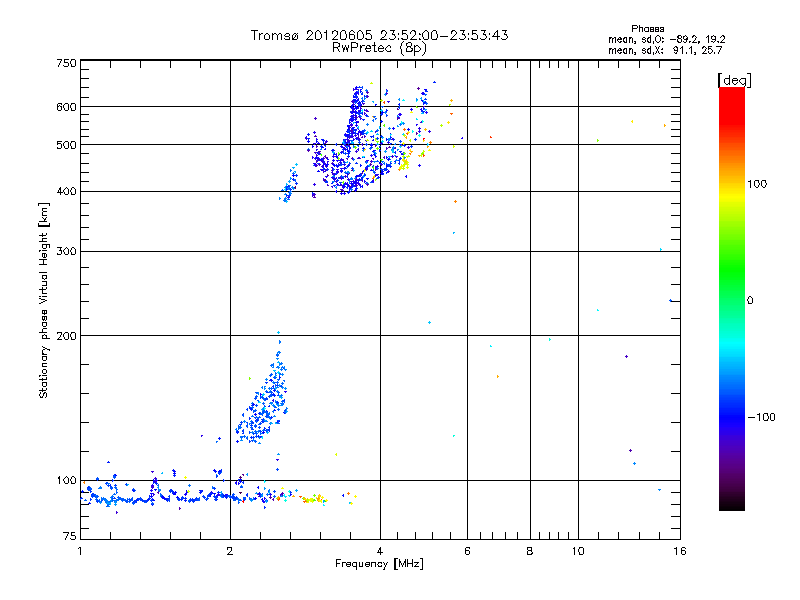Click the 'Phases' header text
The image size is (800, 600).
tap(647, 29)
